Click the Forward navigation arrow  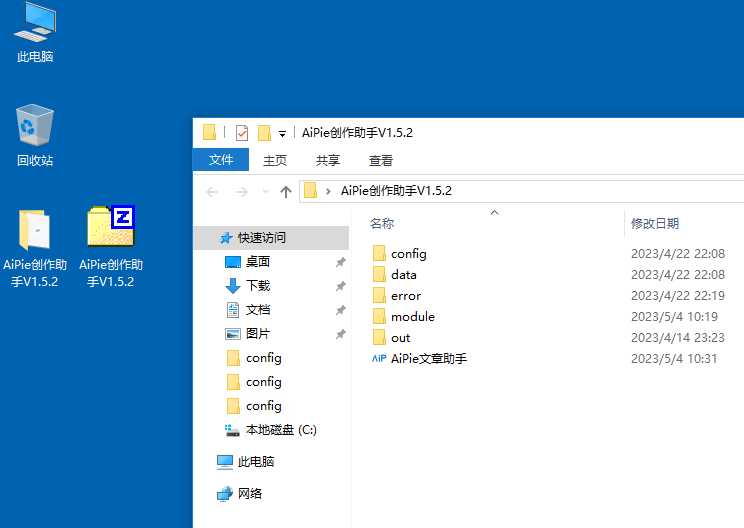point(242,192)
